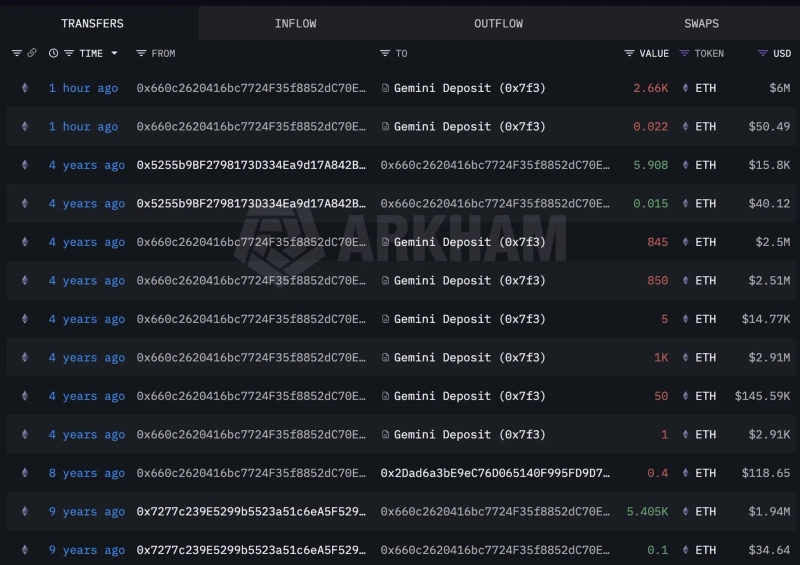Click the link icon in header
Viewport: 800px width, 565px height.
(32, 53)
